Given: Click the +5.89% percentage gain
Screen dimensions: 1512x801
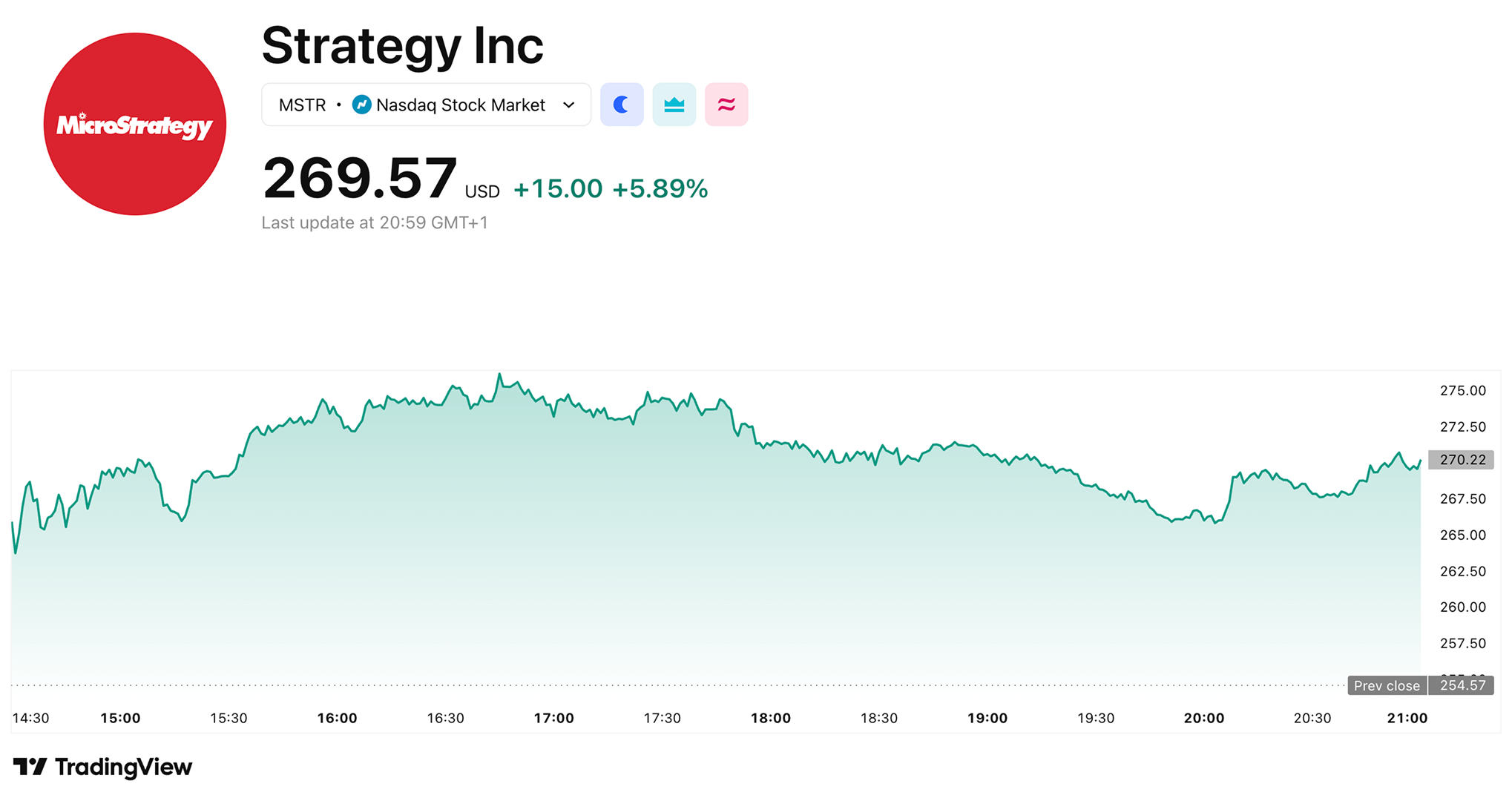Looking at the screenshot, I should pyautogui.click(x=659, y=188).
